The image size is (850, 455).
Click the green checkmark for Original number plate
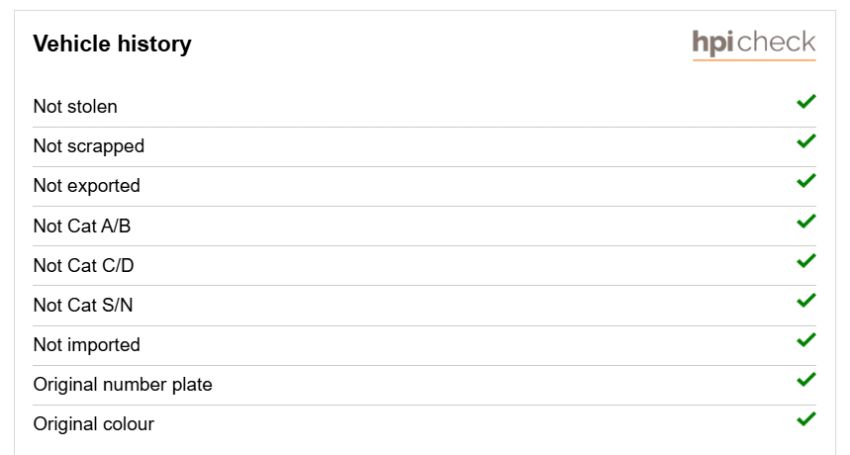pyautogui.click(x=806, y=380)
